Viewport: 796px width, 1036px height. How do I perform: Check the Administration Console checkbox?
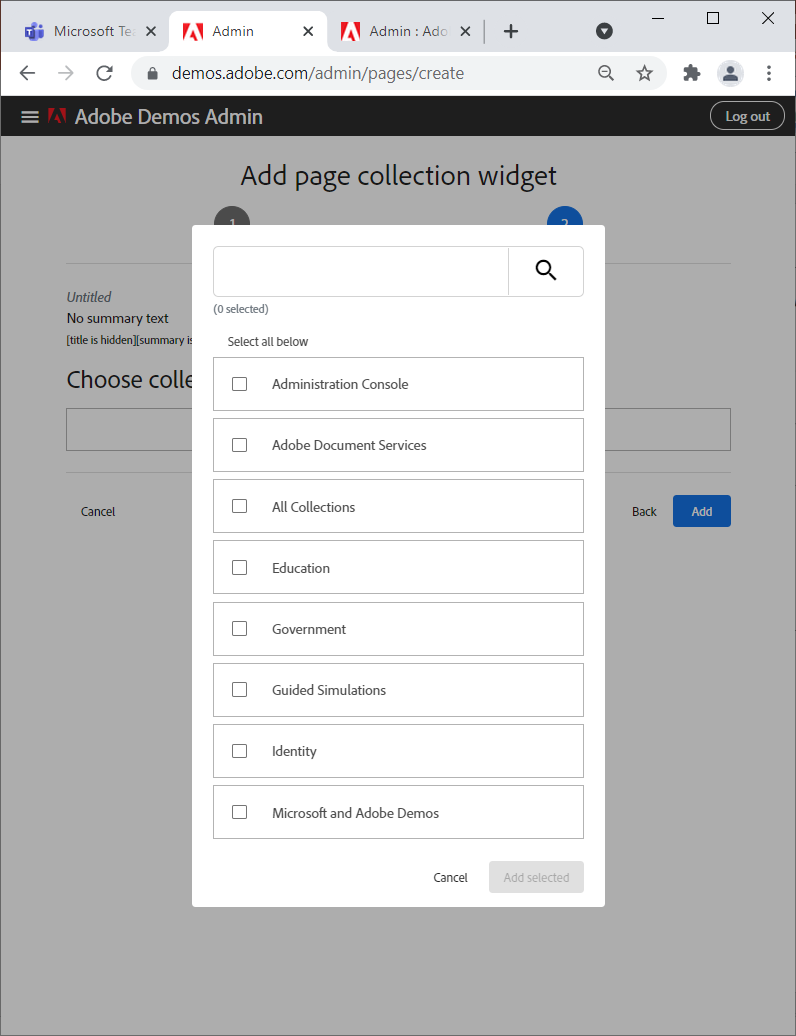[x=240, y=384]
